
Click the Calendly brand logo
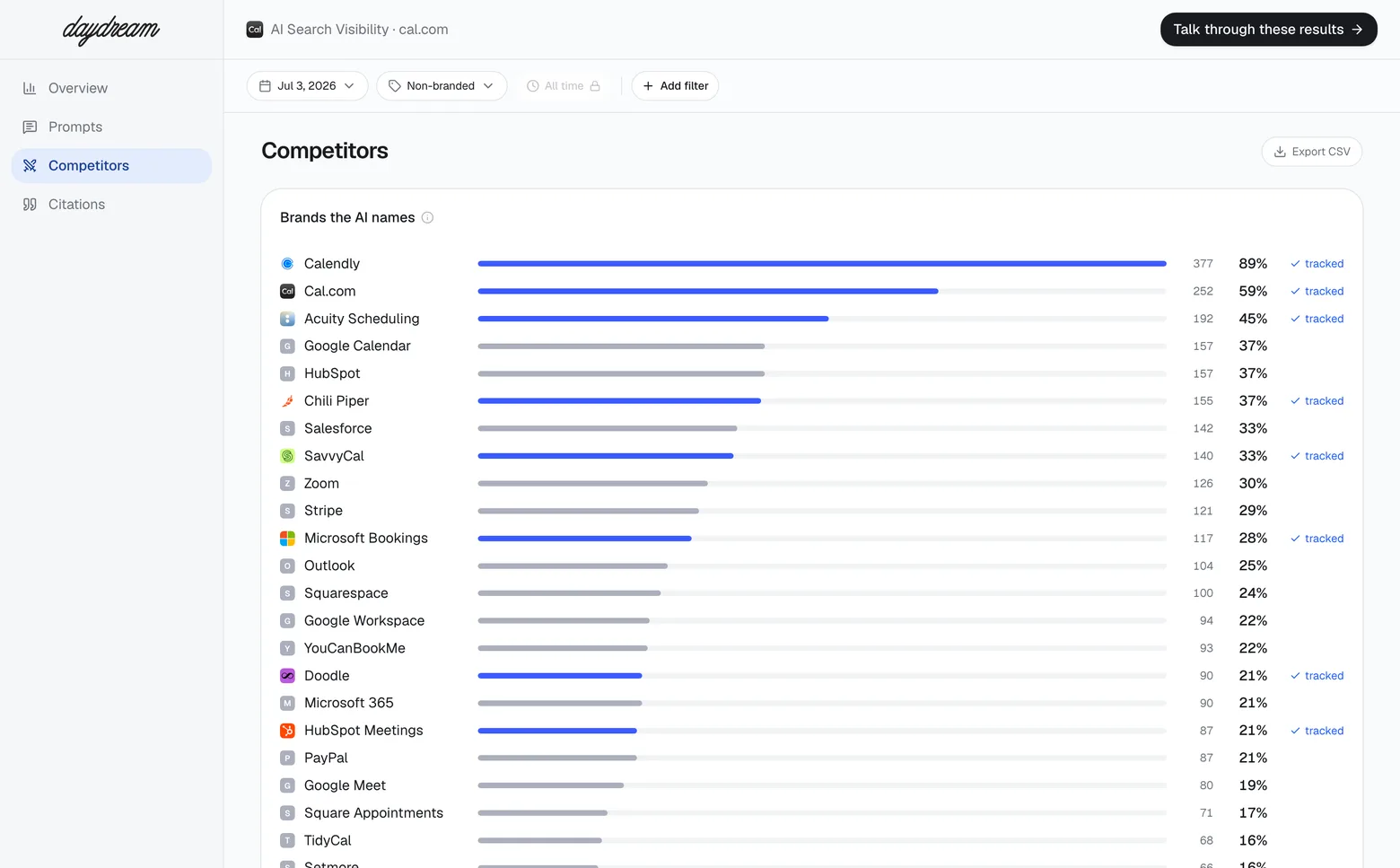coord(287,264)
